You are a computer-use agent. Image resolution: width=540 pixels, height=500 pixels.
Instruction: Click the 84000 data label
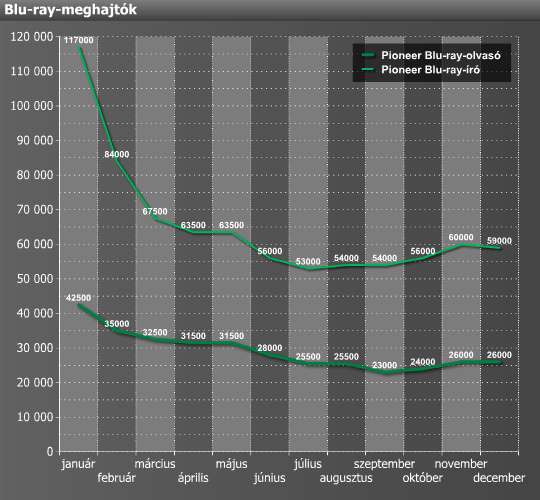[117, 154]
